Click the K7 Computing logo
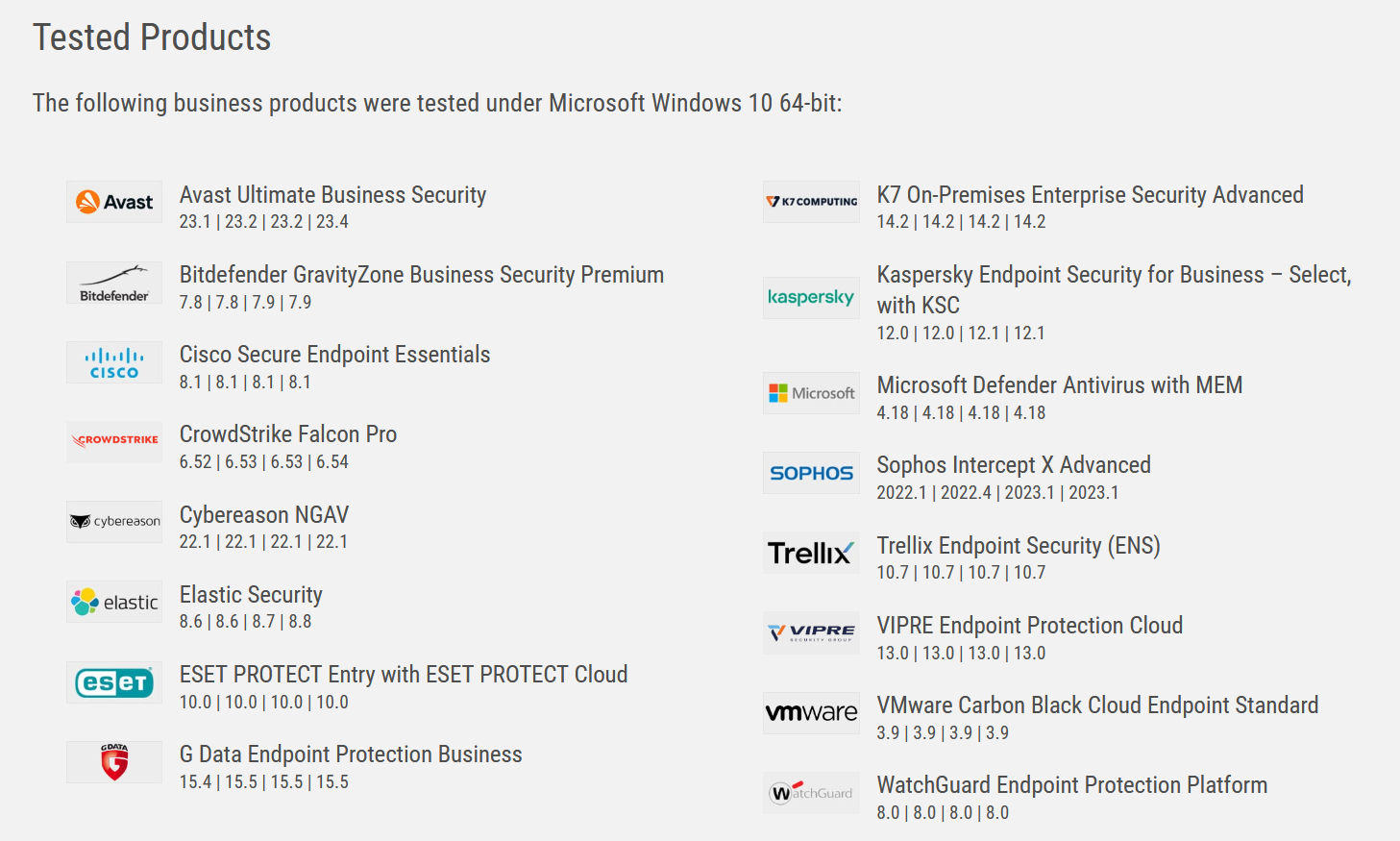The width and height of the screenshot is (1400, 841). [x=811, y=202]
